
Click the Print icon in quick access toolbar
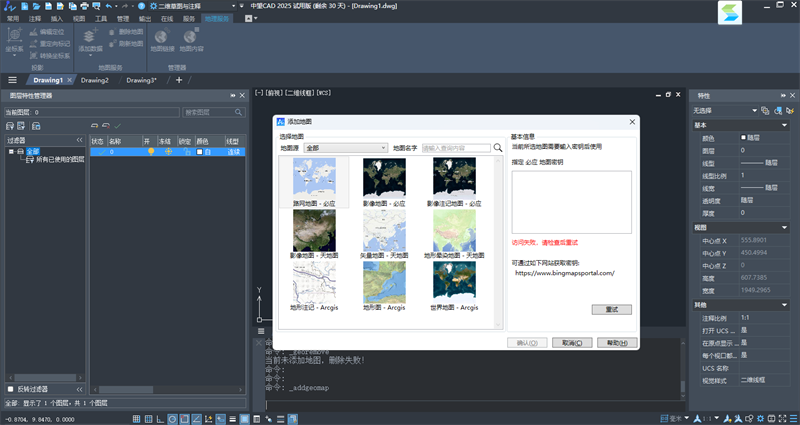pyautogui.click(x=84, y=6)
